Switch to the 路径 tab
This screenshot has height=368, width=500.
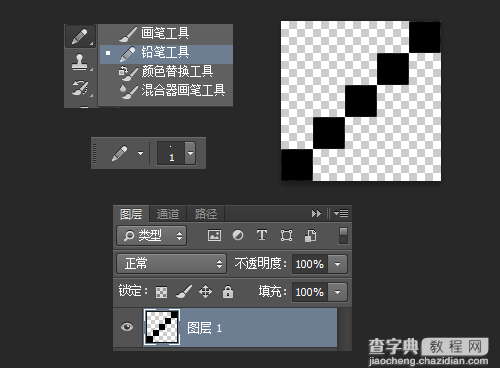[206, 214]
